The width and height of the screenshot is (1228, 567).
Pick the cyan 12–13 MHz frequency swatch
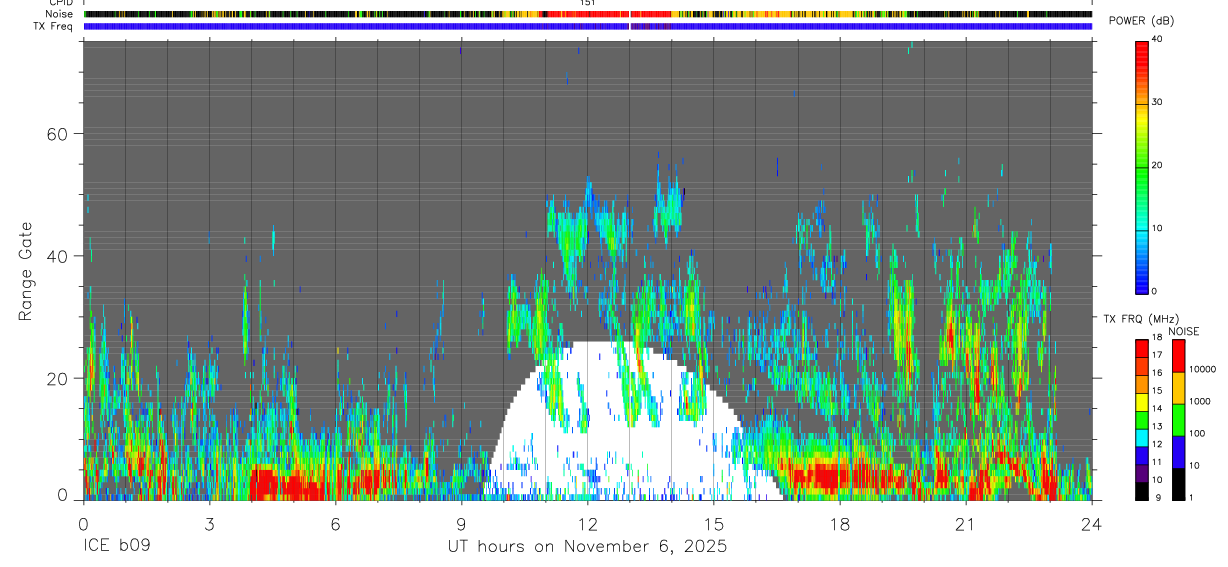coord(1142,437)
